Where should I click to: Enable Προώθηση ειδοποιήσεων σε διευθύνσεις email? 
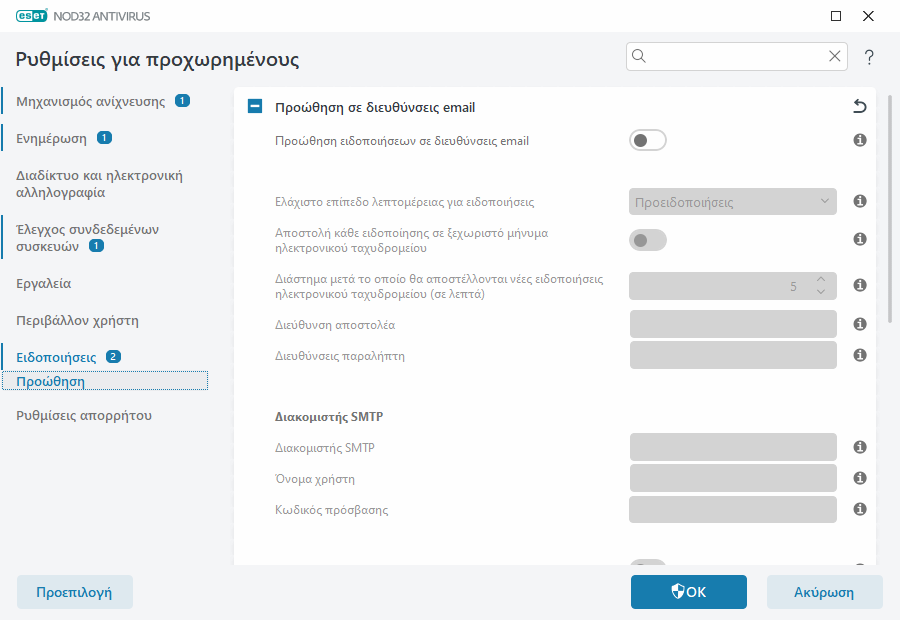(647, 140)
